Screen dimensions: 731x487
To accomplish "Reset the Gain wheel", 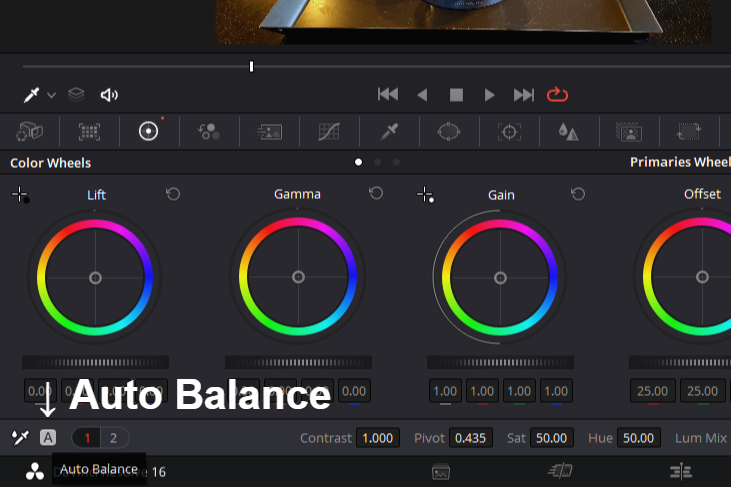I will (x=578, y=194).
